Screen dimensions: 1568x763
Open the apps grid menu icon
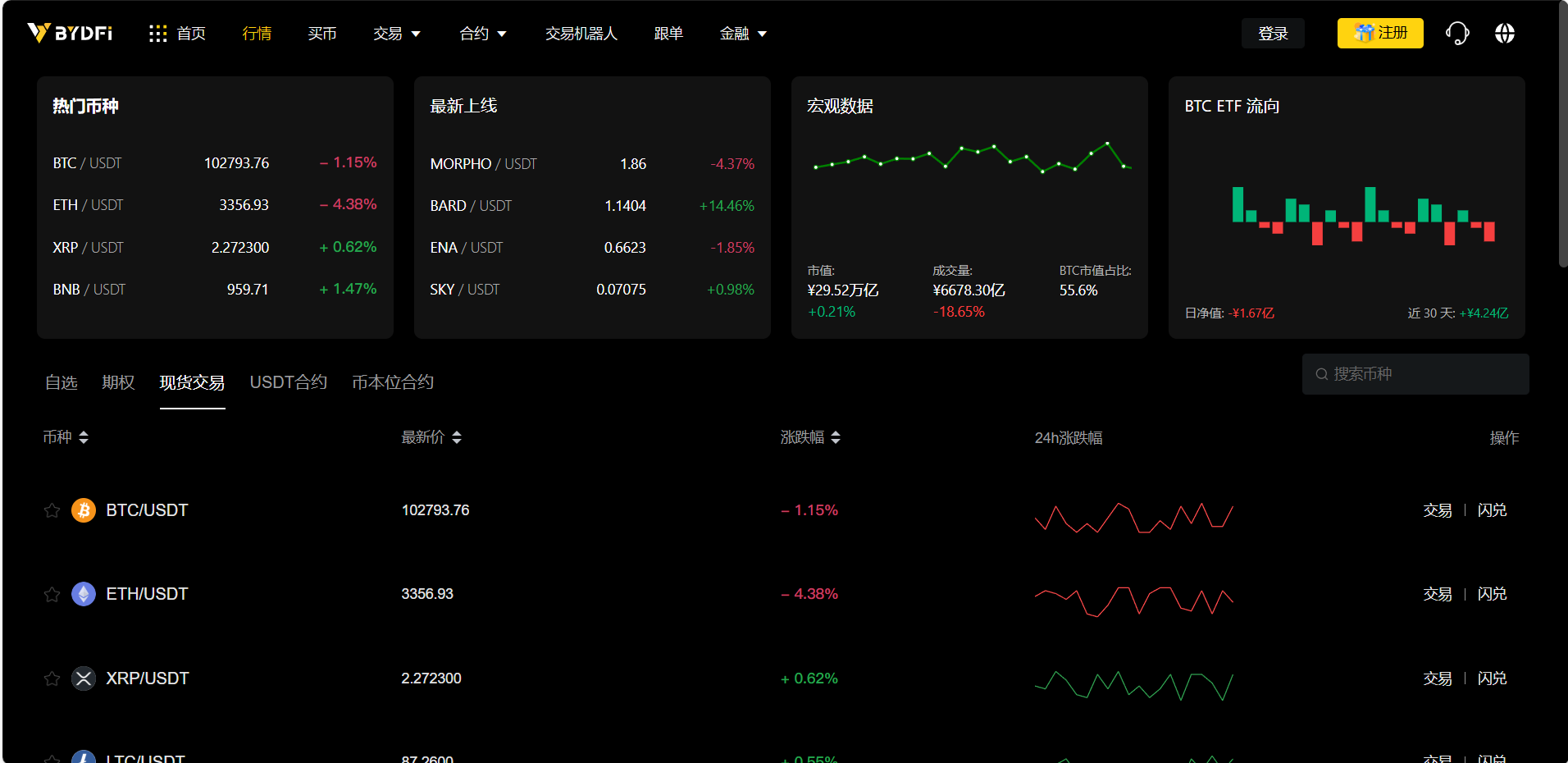tap(157, 34)
